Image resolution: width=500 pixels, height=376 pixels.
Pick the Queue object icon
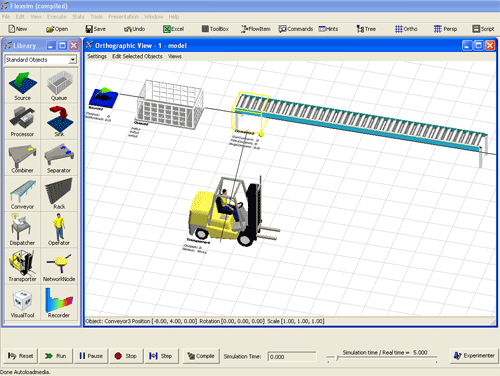pyautogui.click(x=59, y=85)
